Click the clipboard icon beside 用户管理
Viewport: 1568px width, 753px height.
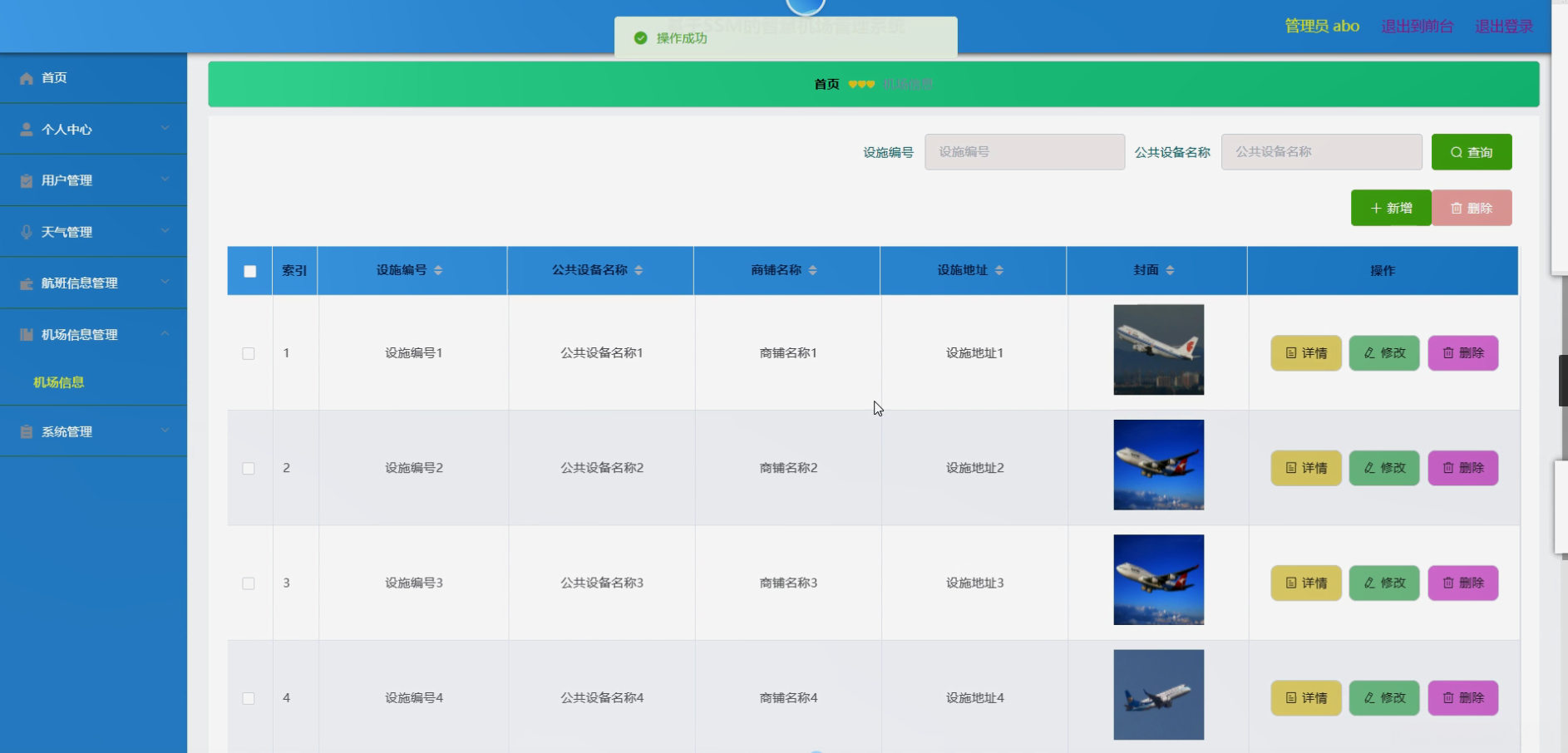pyautogui.click(x=27, y=180)
